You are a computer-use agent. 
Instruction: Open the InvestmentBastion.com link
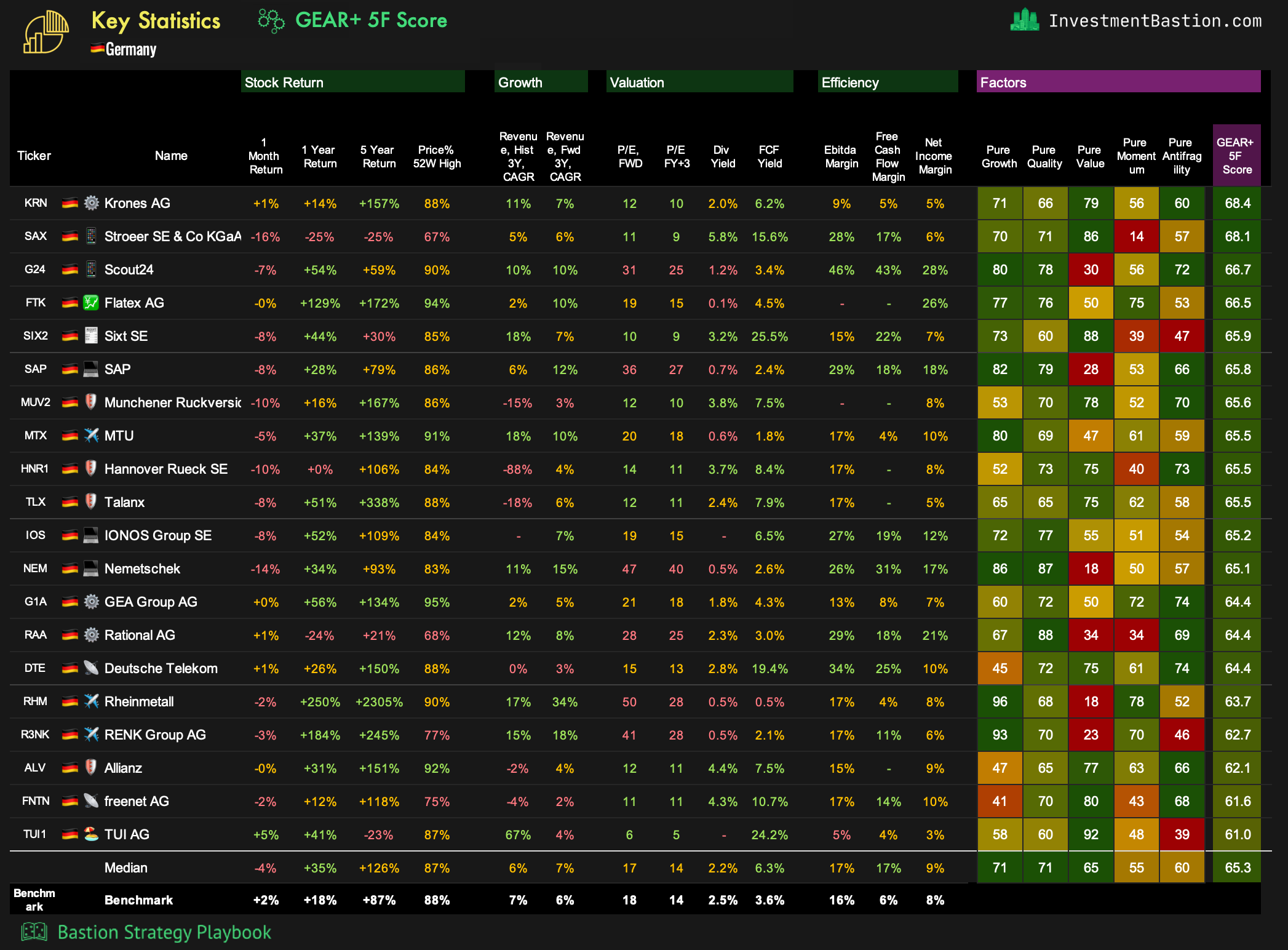point(1155,21)
